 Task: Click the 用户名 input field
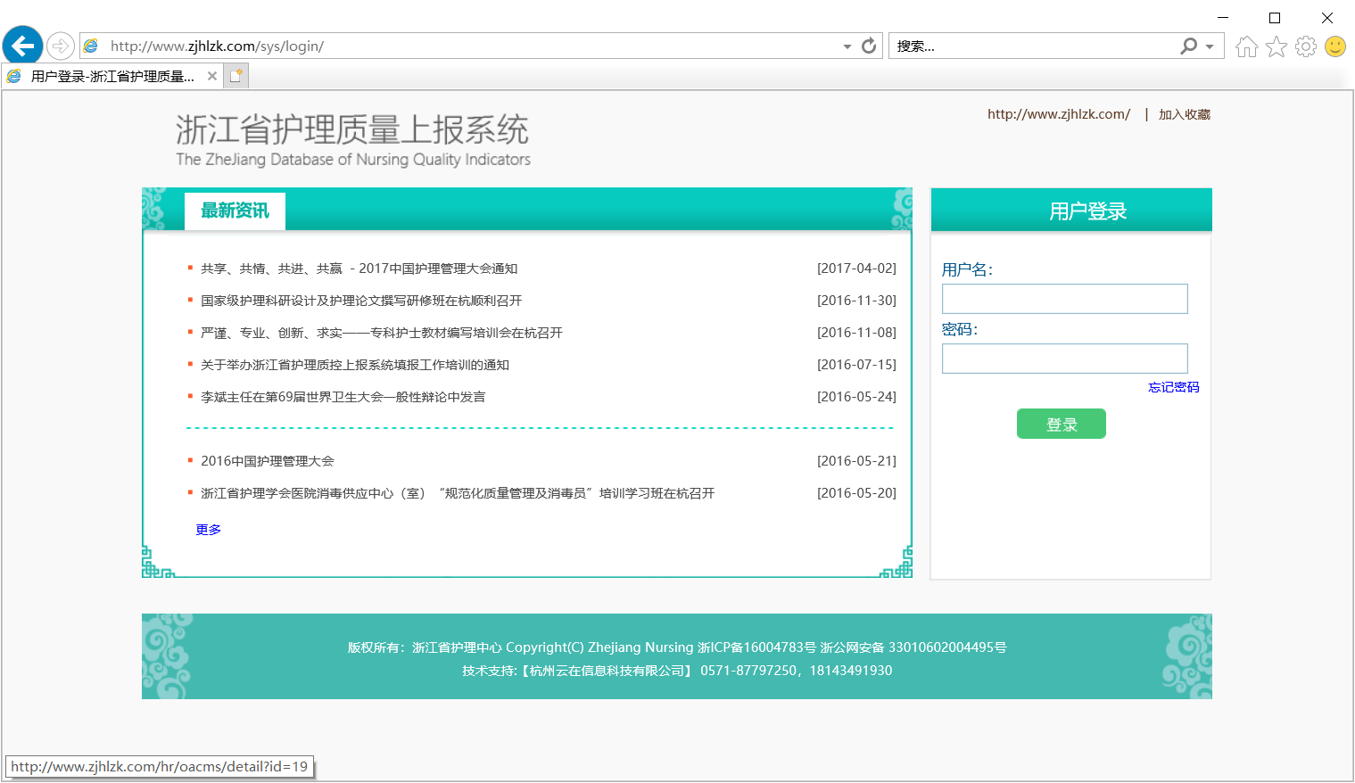(x=1064, y=299)
